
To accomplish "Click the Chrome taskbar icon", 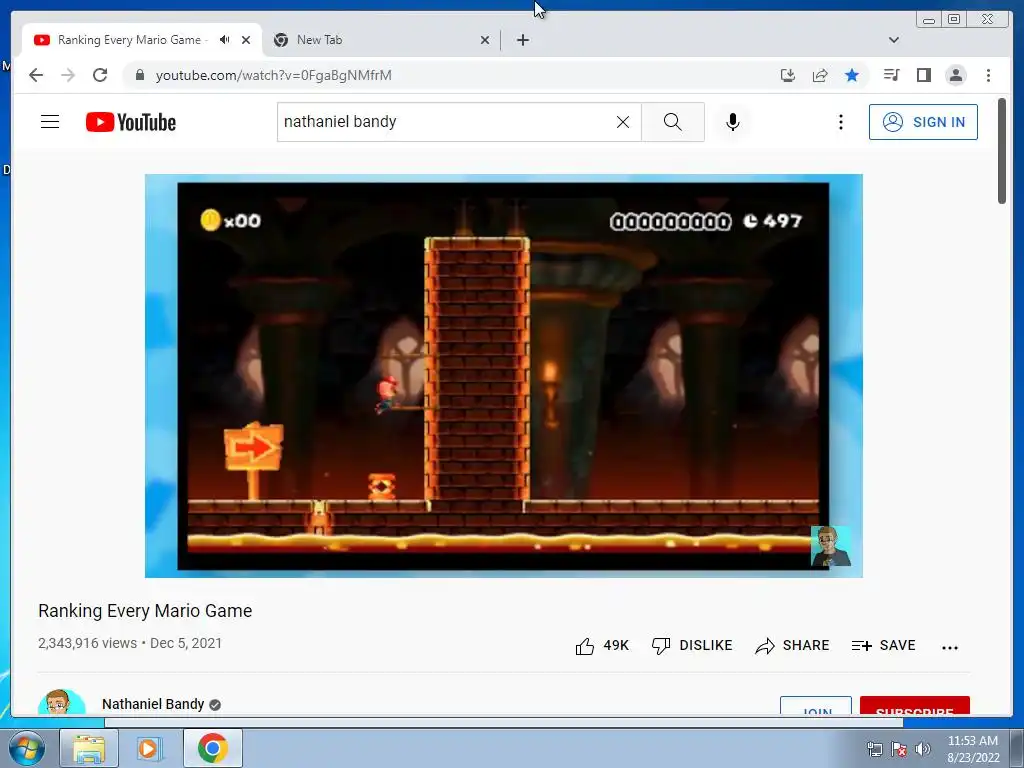I will [x=213, y=748].
